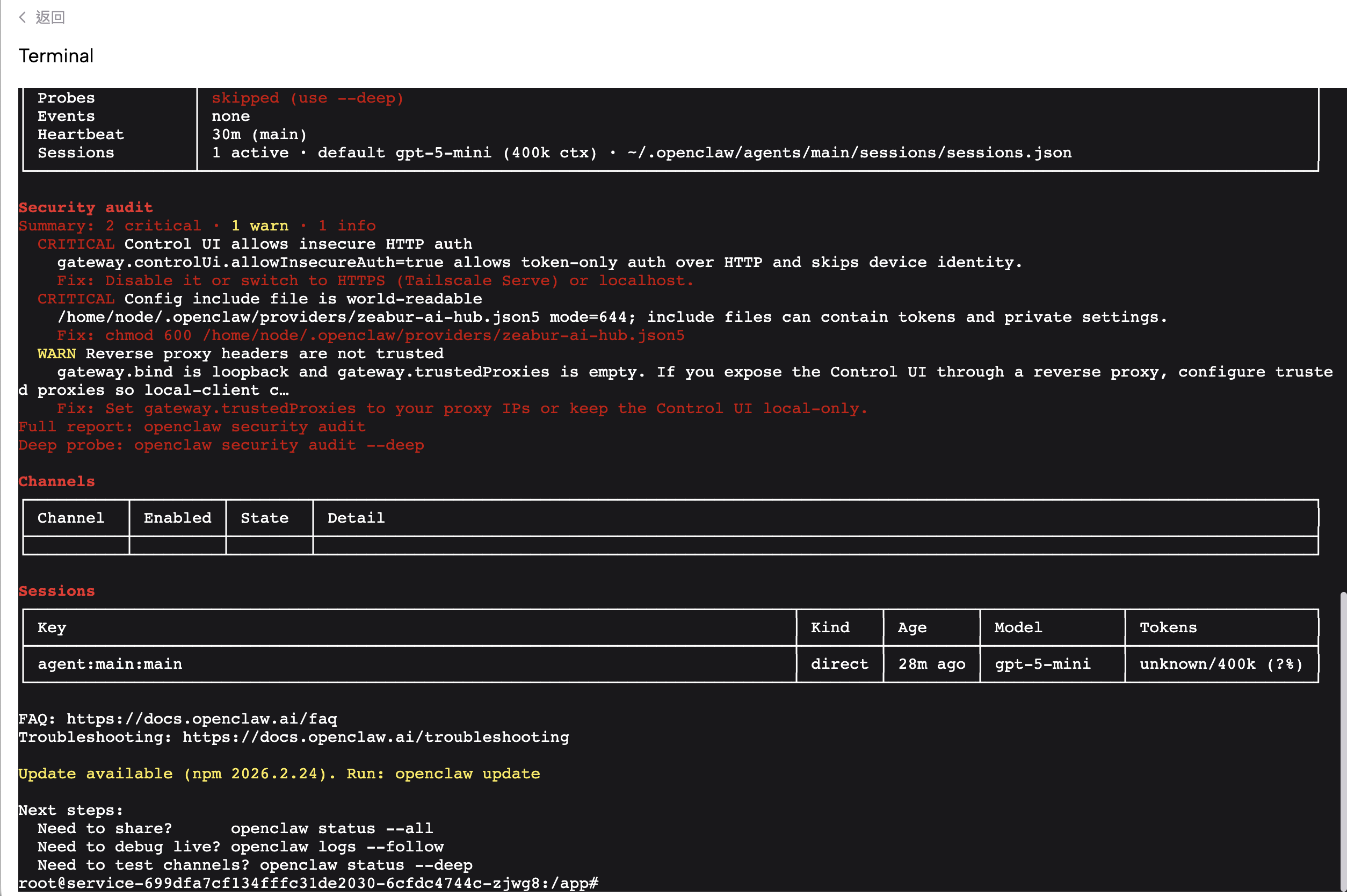Click the 'skipped (use --deep)' probes value

307,98
